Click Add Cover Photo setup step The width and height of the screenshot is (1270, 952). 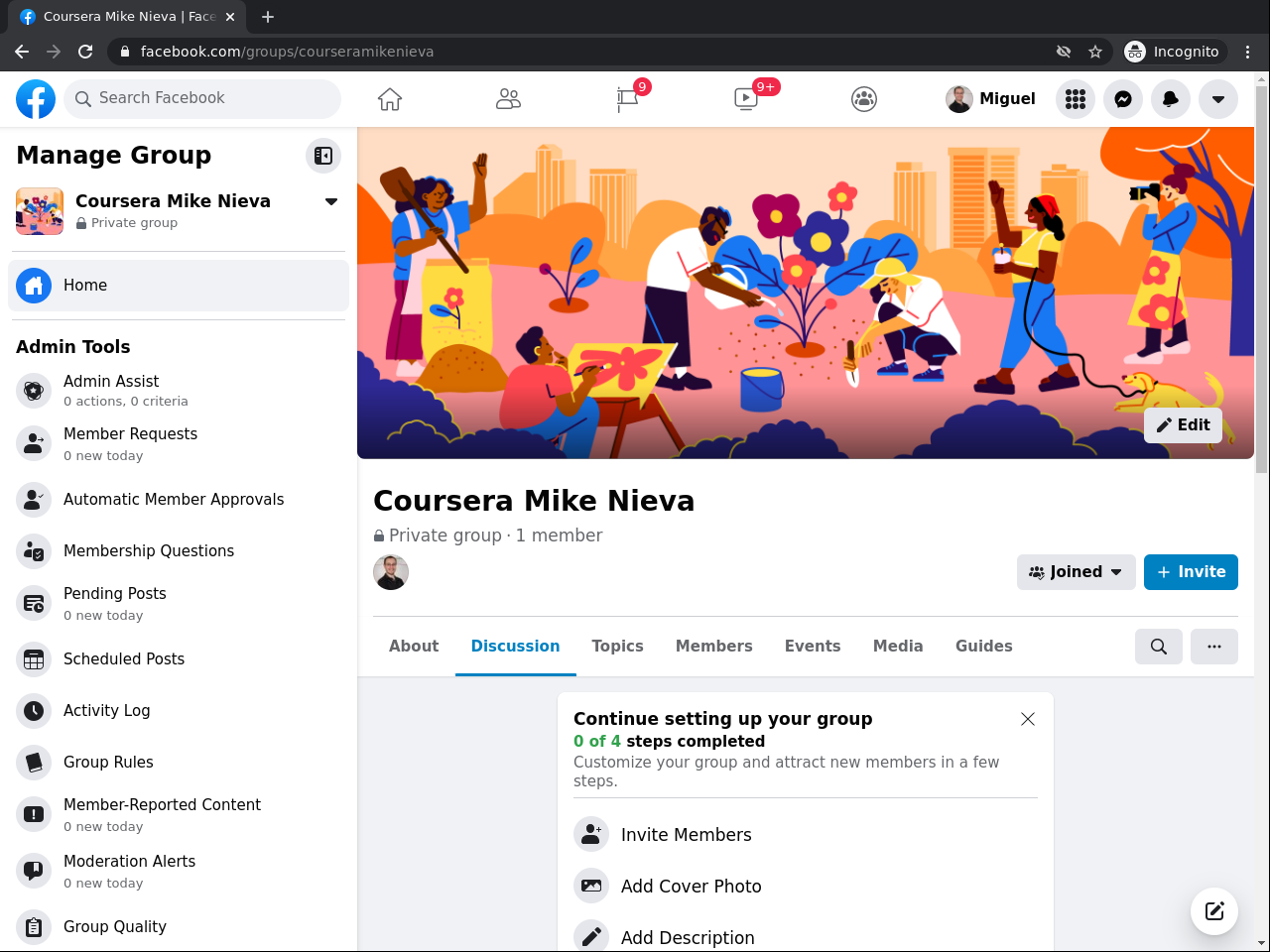tap(806, 887)
